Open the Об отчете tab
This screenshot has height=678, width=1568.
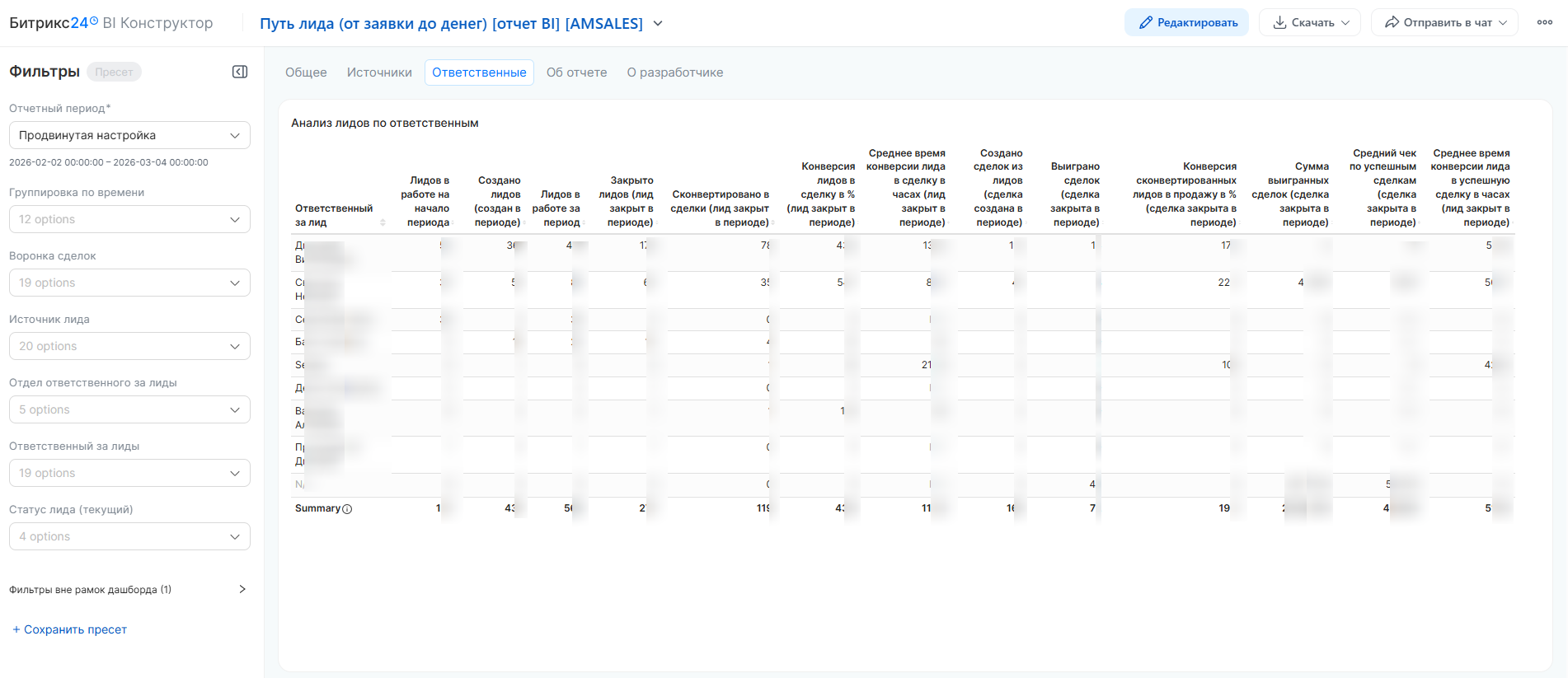point(576,72)
